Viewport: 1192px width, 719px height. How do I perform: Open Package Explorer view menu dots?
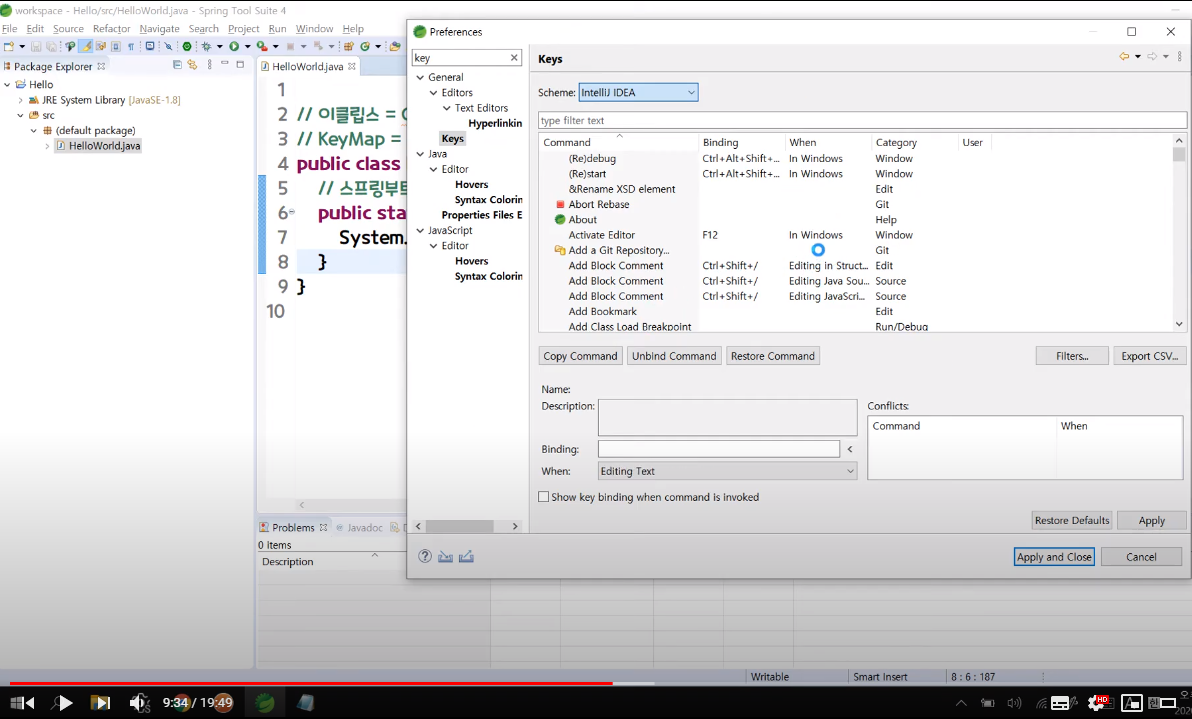click(209, 65)
